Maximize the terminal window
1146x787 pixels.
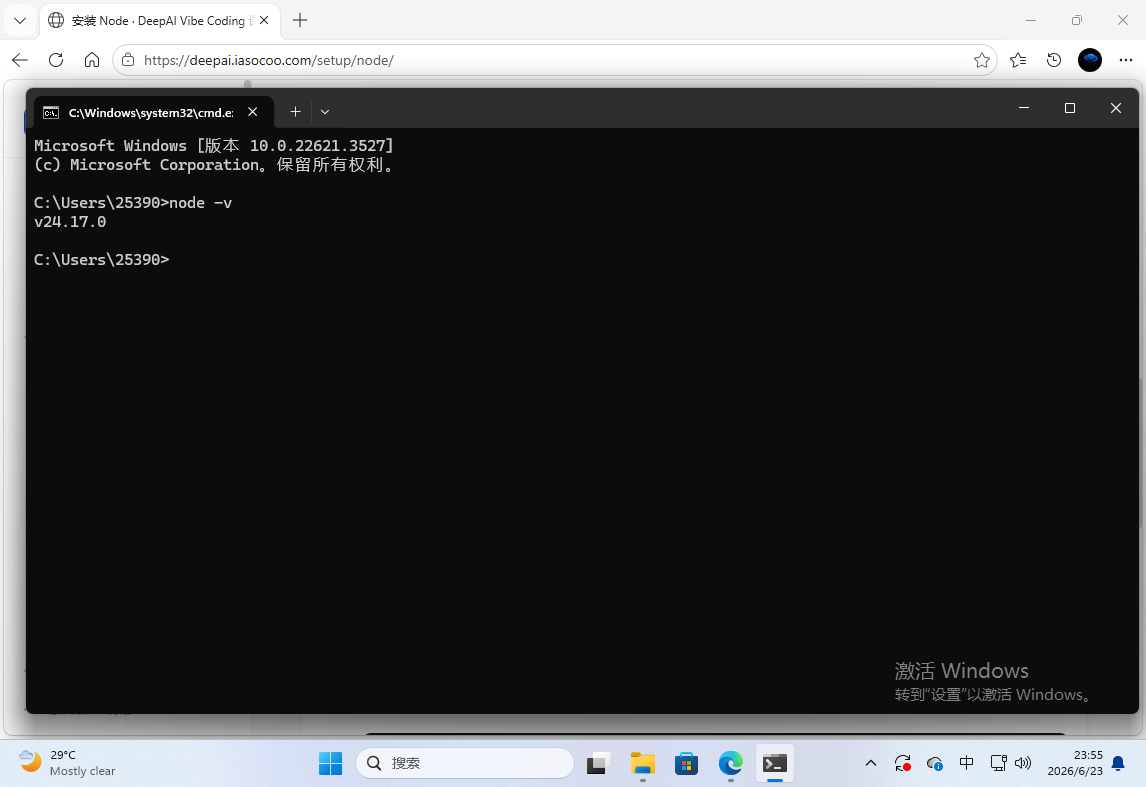pos(1070,108)
